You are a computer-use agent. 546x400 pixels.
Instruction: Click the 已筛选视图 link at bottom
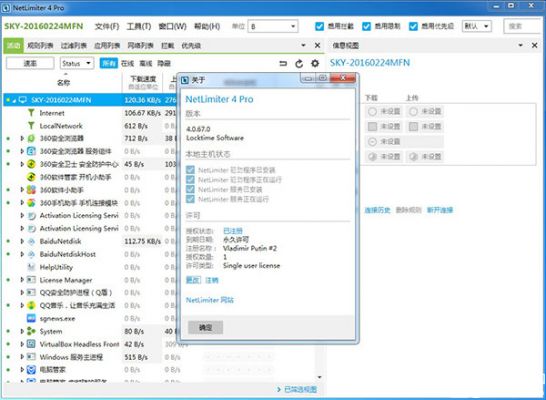[300, 390]
